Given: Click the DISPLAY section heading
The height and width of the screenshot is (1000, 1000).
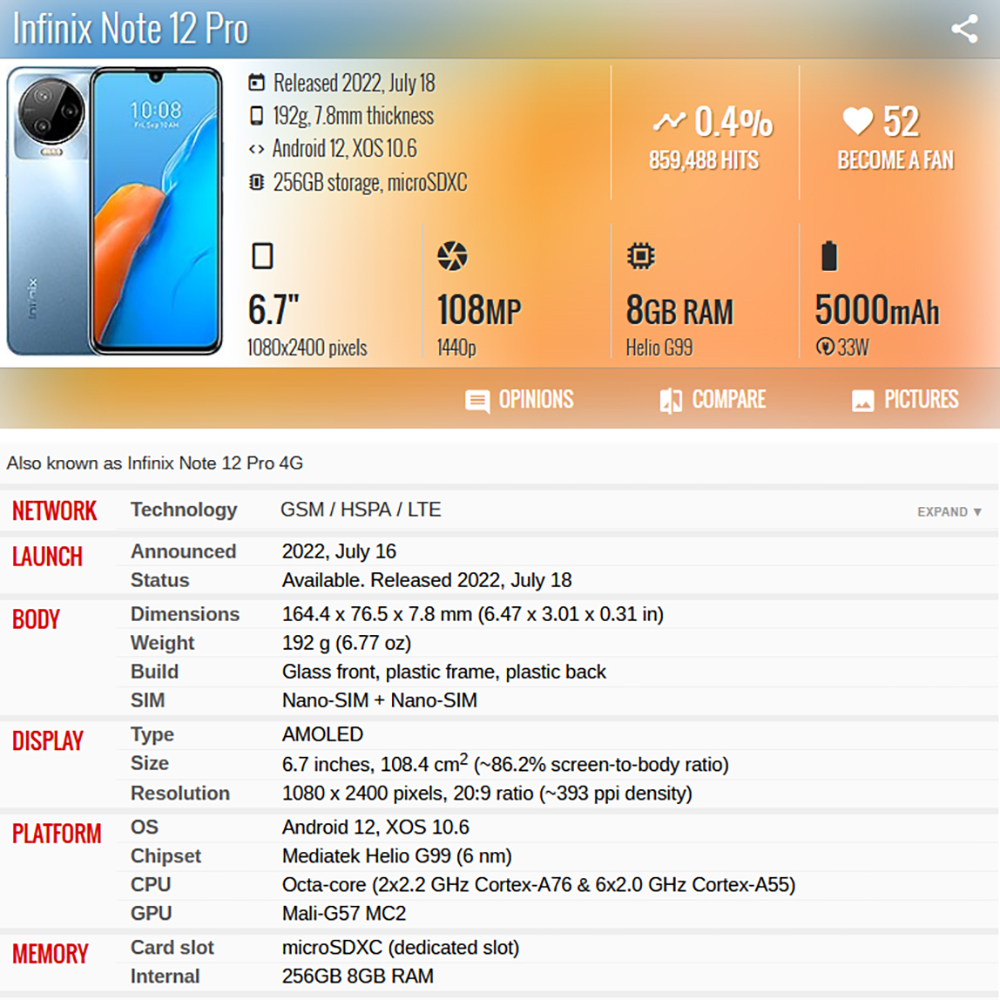Looking at the screenshot, I should click(48, 741).
